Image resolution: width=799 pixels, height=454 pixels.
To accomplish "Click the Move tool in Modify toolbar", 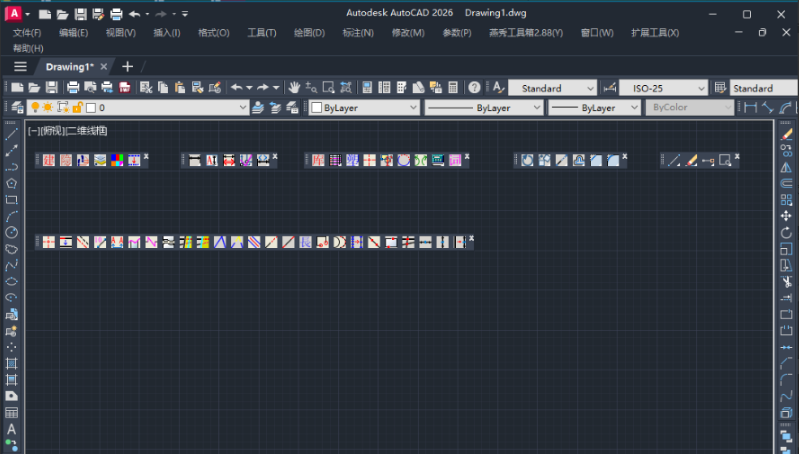I will tap(786, 216).
